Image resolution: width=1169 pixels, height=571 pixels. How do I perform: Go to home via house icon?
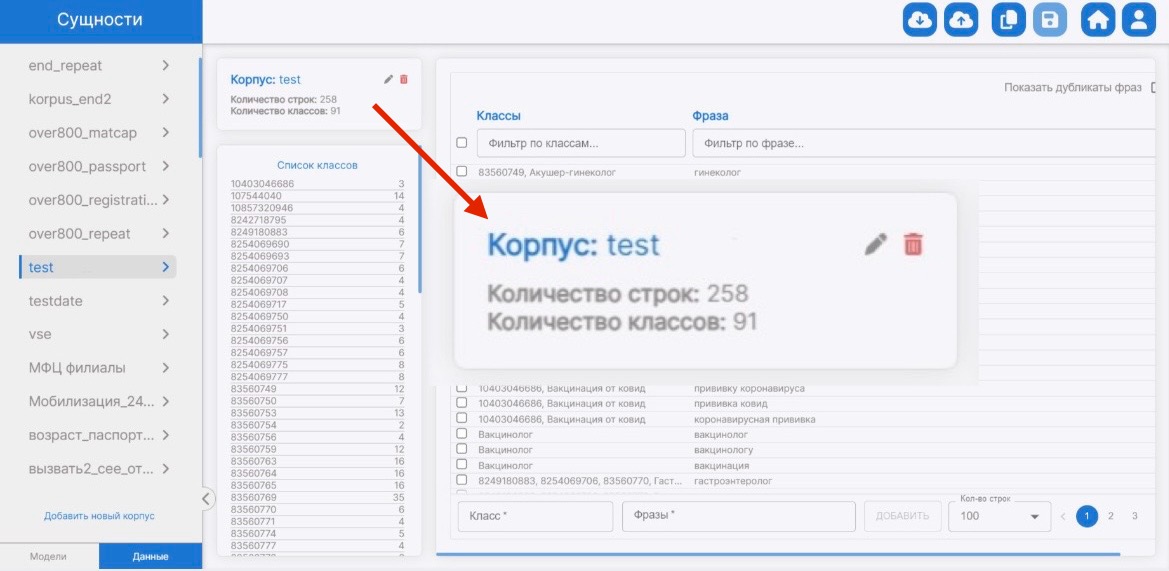coord(1098,21)
